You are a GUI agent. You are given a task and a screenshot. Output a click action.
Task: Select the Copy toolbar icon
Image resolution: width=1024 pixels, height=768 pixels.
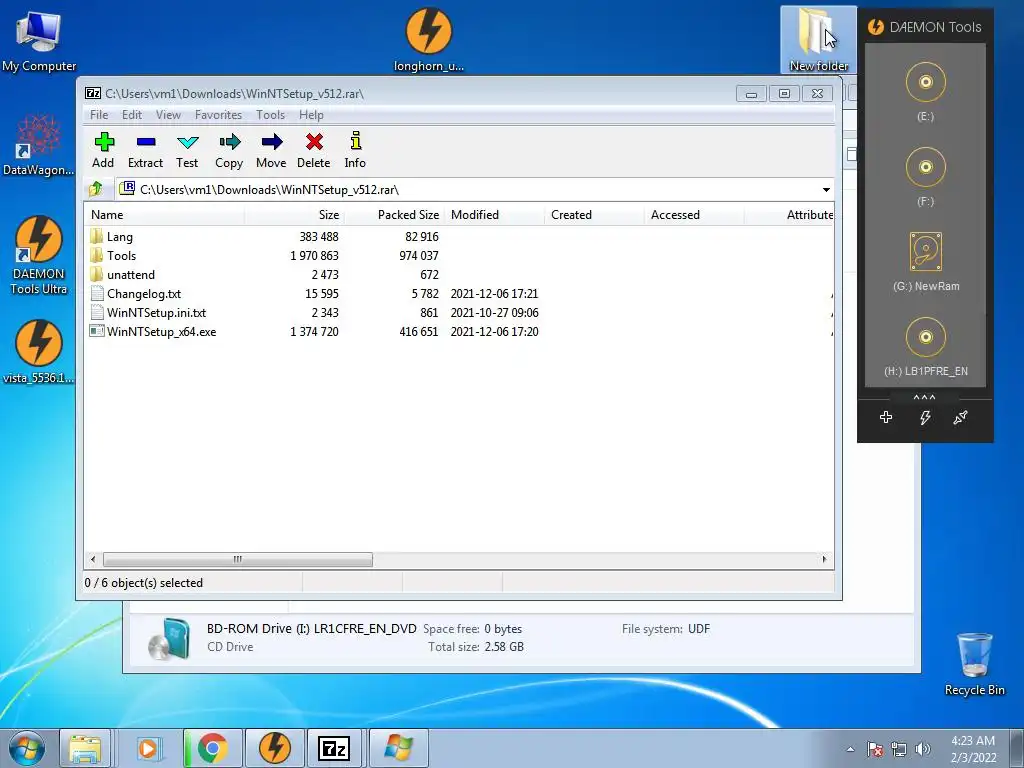(x=229, y=150)
